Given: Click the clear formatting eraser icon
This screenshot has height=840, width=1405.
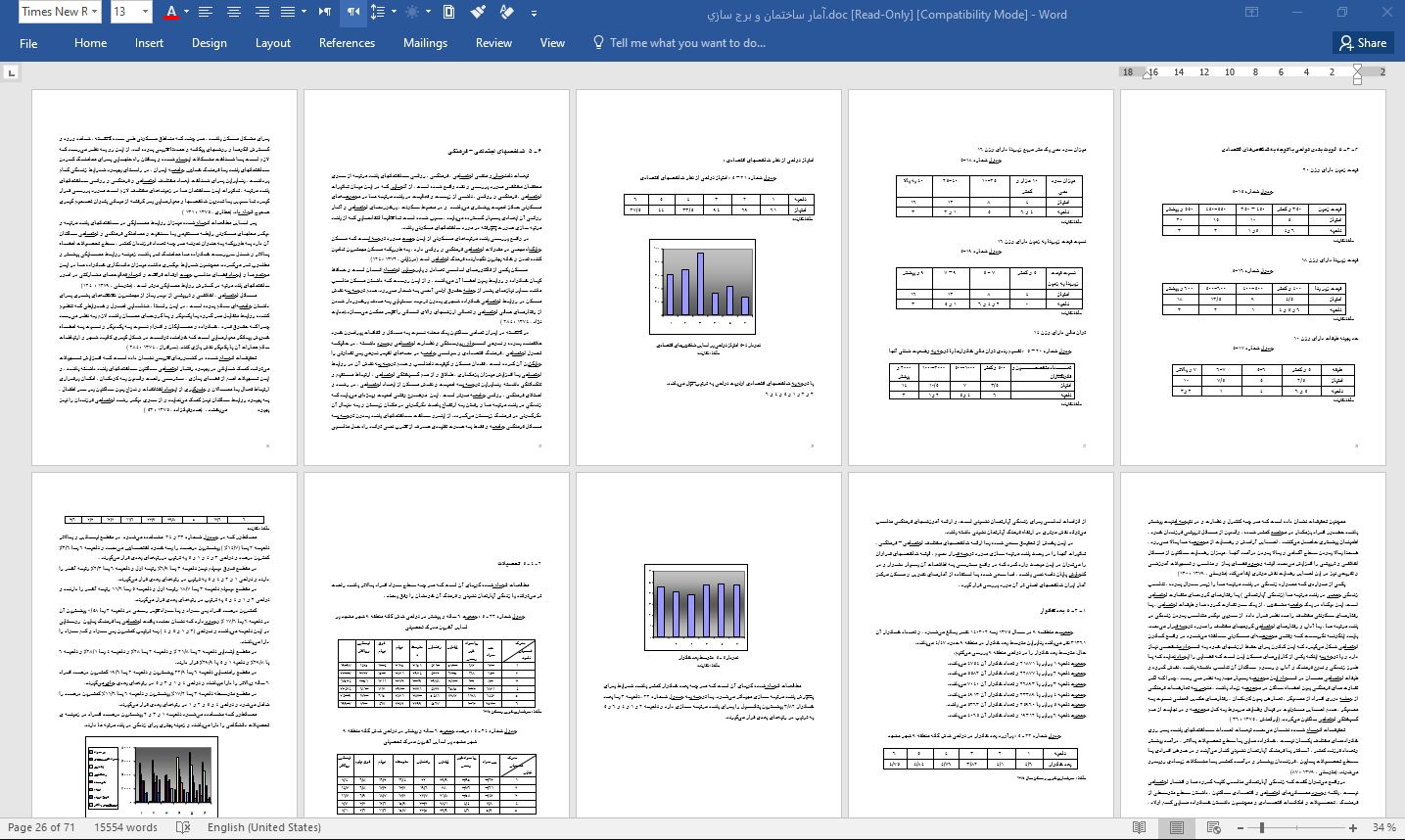Looking at the screenshot, I should 506,12.
